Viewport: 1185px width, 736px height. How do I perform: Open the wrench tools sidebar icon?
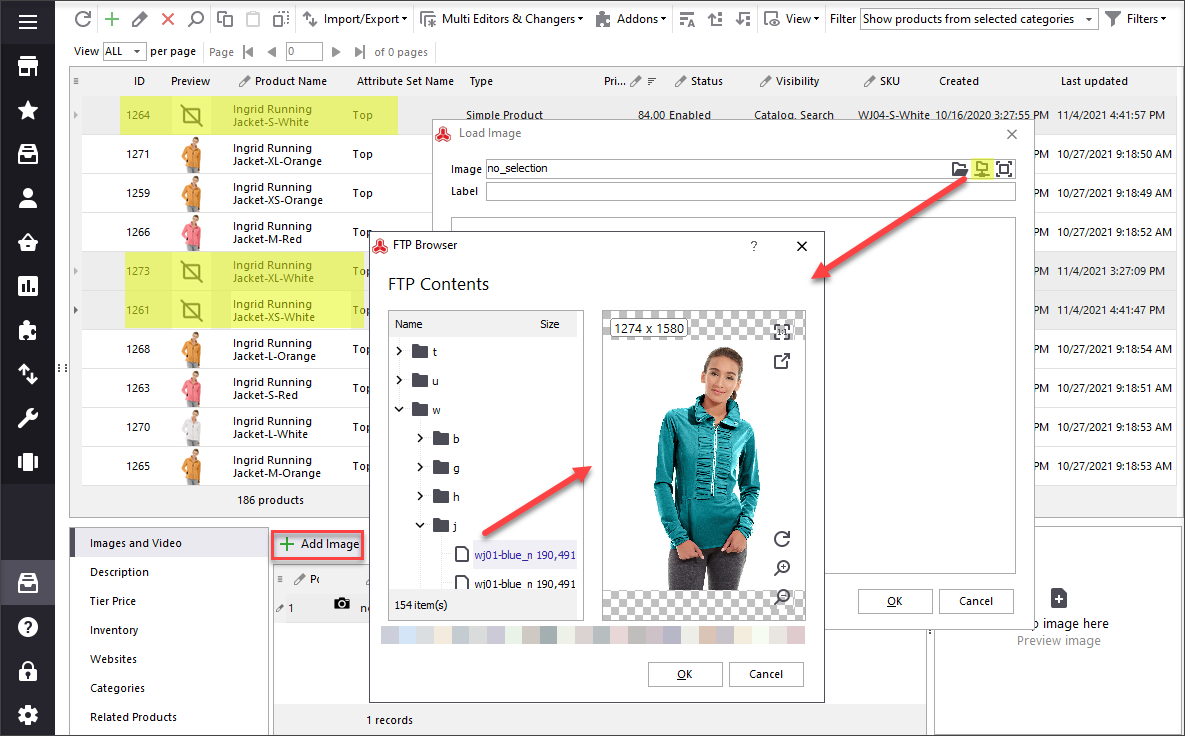tap(28, 418)
